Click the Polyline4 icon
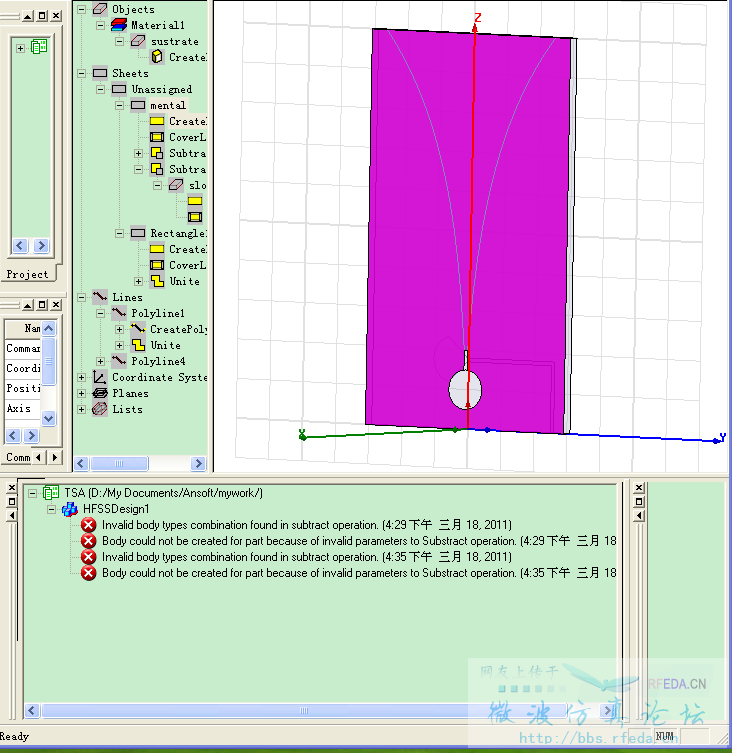 [x=119, y=361]
